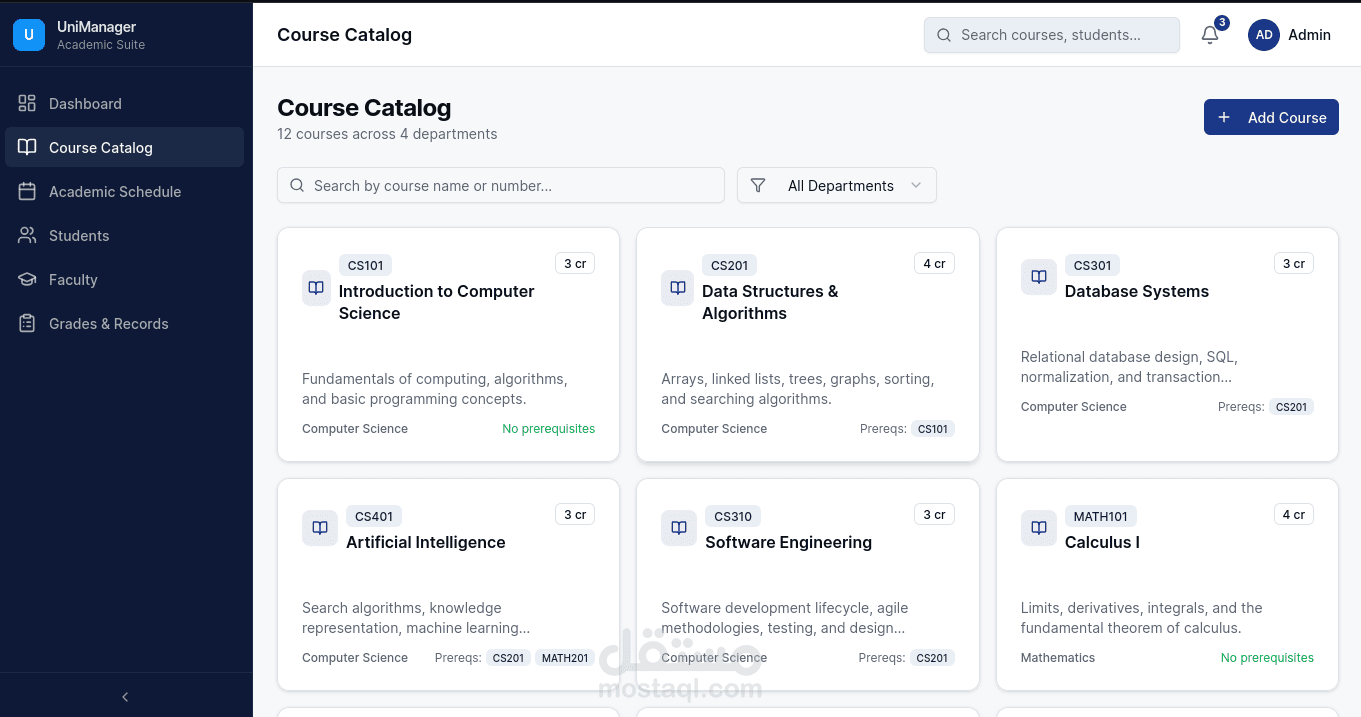This screenshot has height=717, width=1361.
Task: Click CS201 prerequisite tag on Database Systems
Action: 1291,407
